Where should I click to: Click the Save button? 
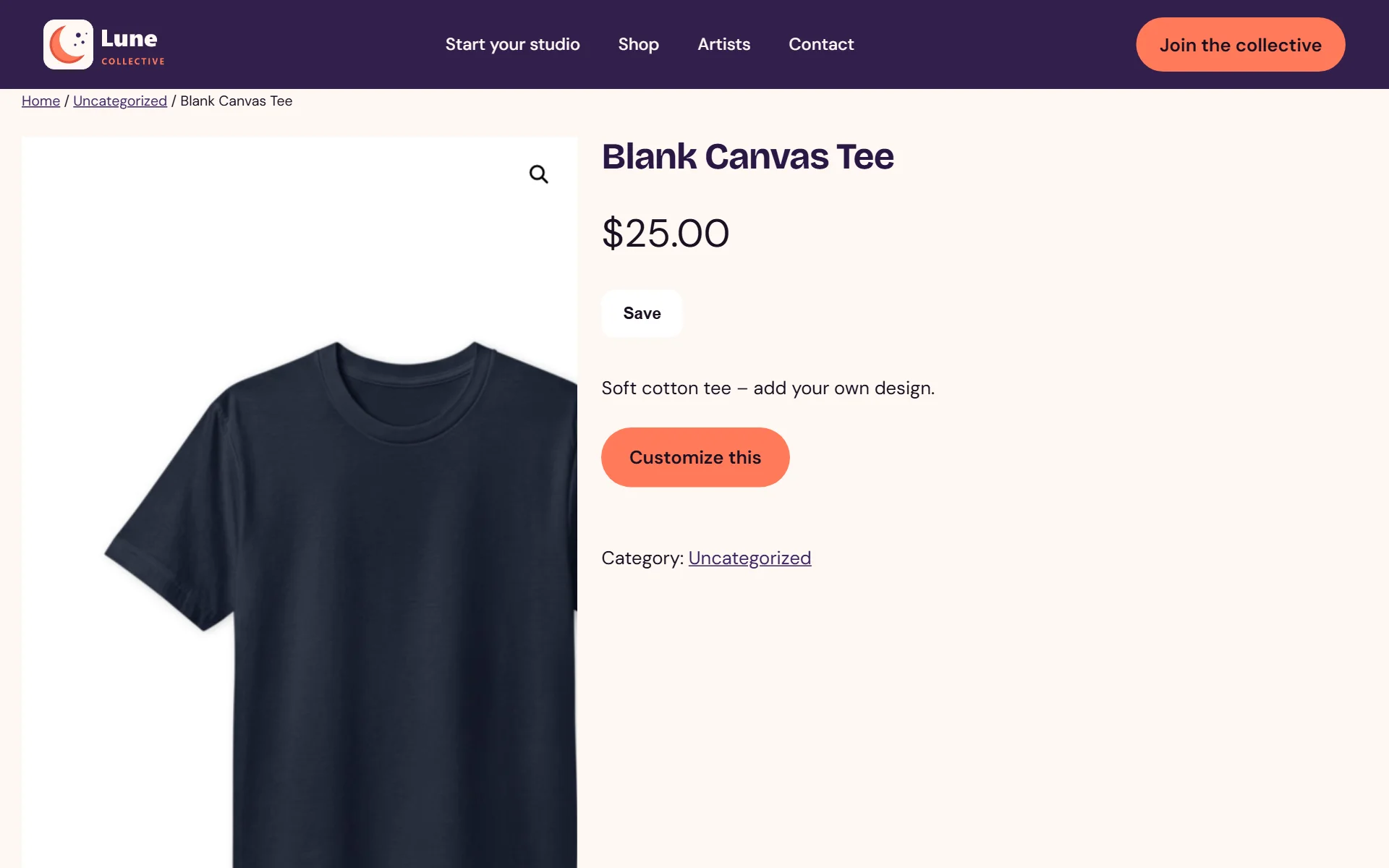tap(642, 313)
